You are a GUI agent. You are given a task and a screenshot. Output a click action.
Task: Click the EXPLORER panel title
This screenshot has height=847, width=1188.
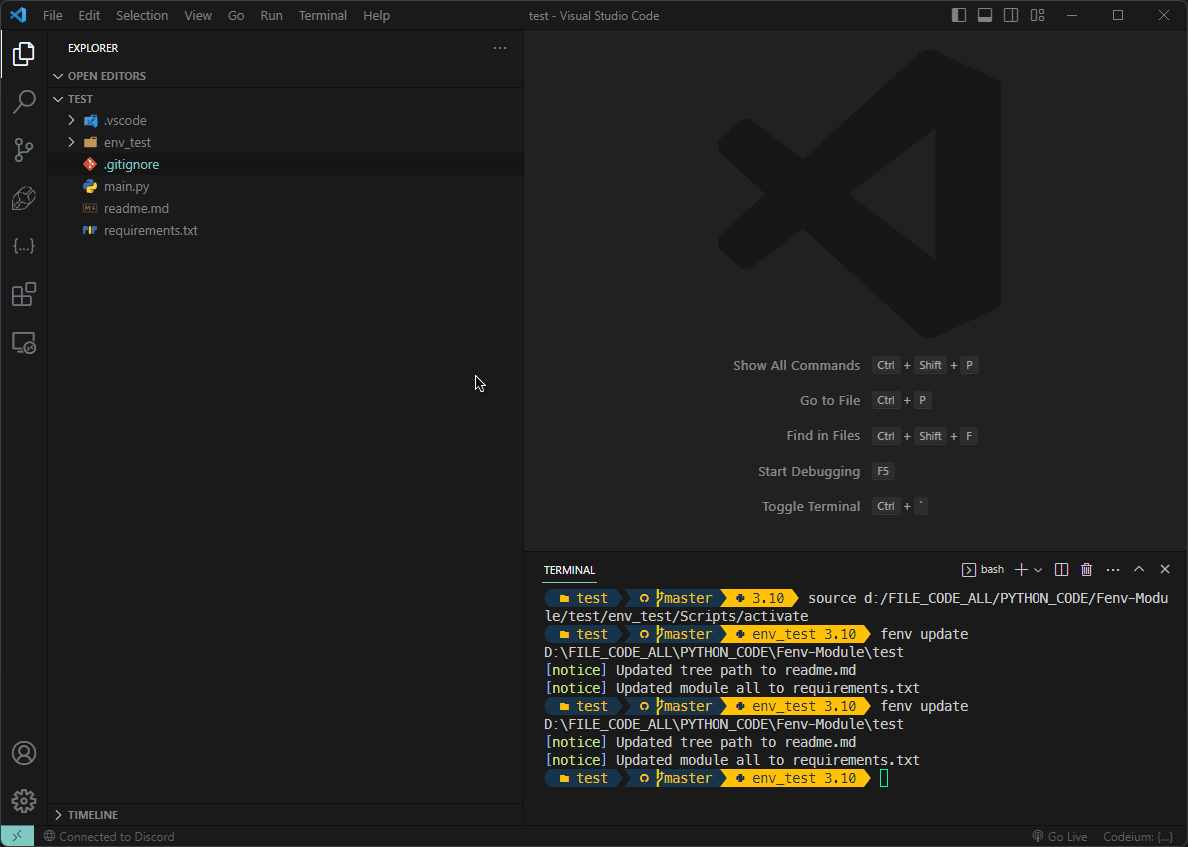pyautogui.click(x=93, y=48)
